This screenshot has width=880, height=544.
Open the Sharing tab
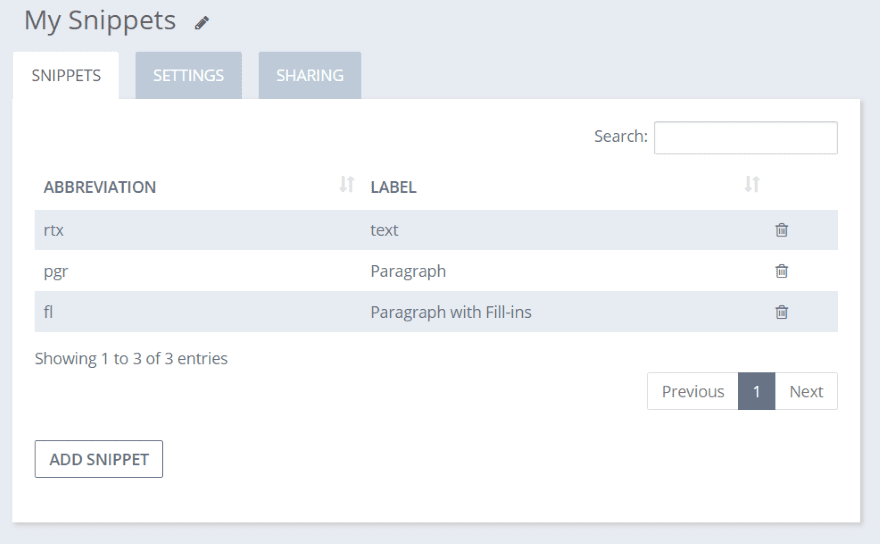pyautogui.click(x=310, y=75)
